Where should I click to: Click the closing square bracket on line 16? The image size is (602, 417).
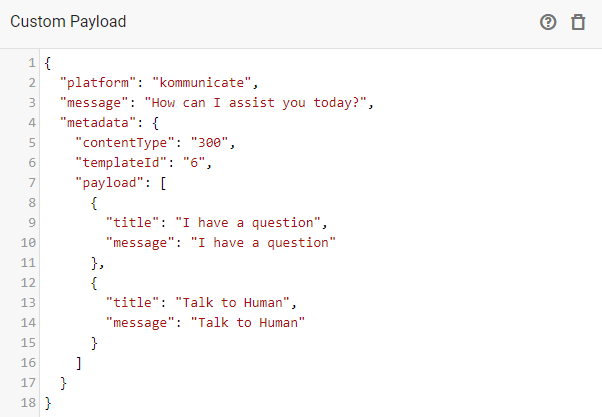point(79,363)
